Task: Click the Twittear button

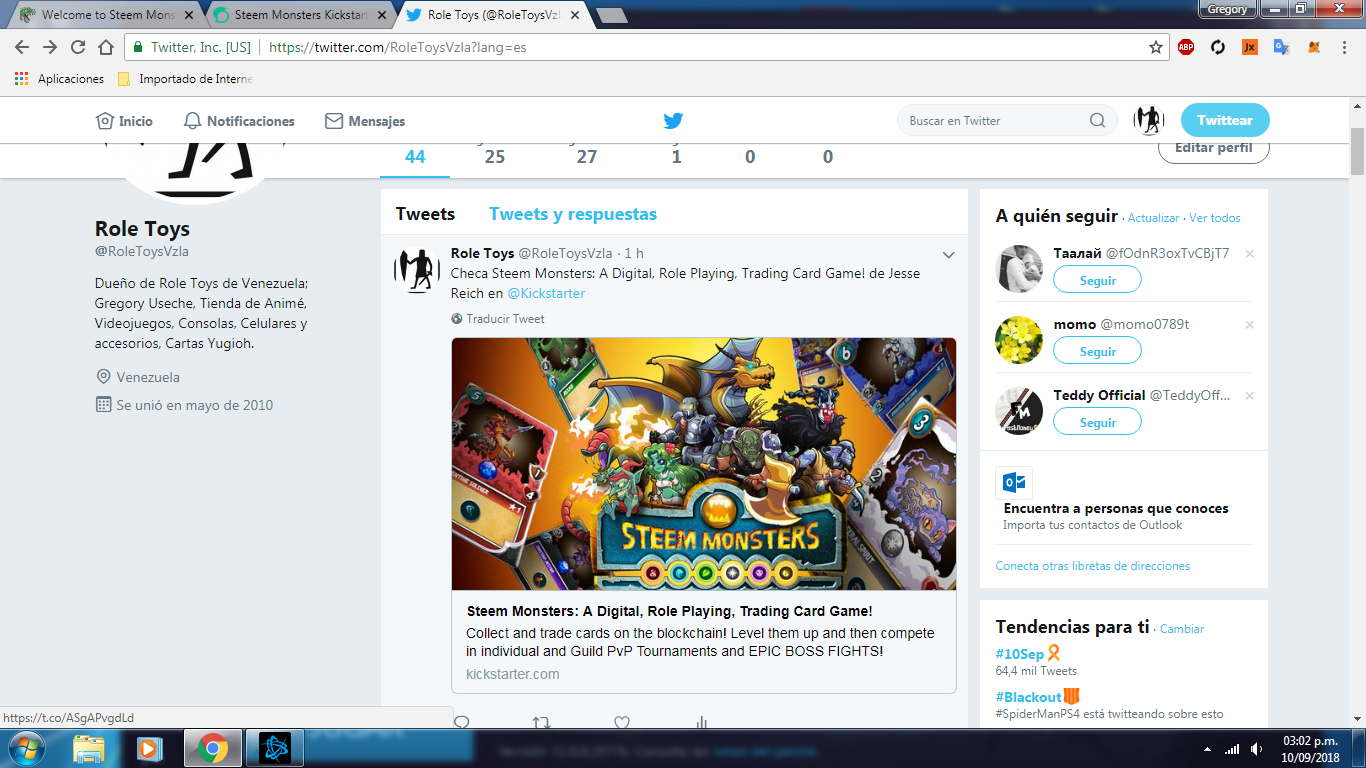Action: click(x=1225, y=120)
